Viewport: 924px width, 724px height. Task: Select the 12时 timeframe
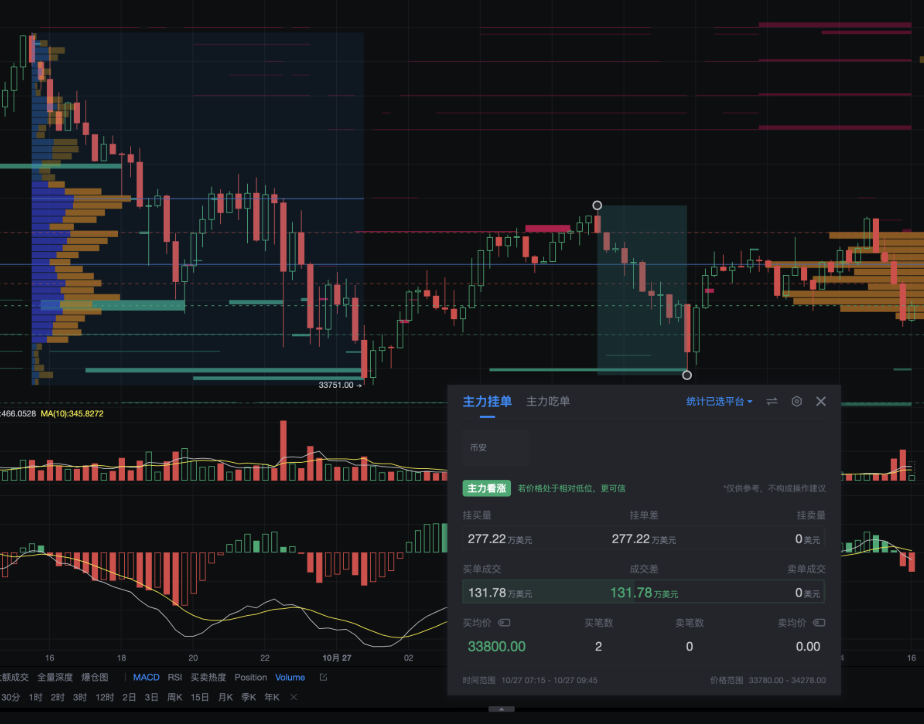(x=104, y=696)
